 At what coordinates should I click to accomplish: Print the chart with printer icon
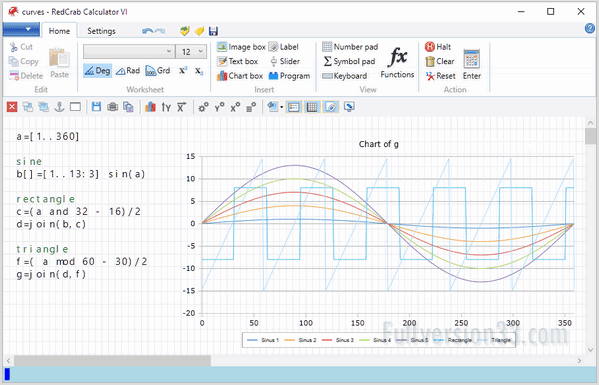point(112,107)
